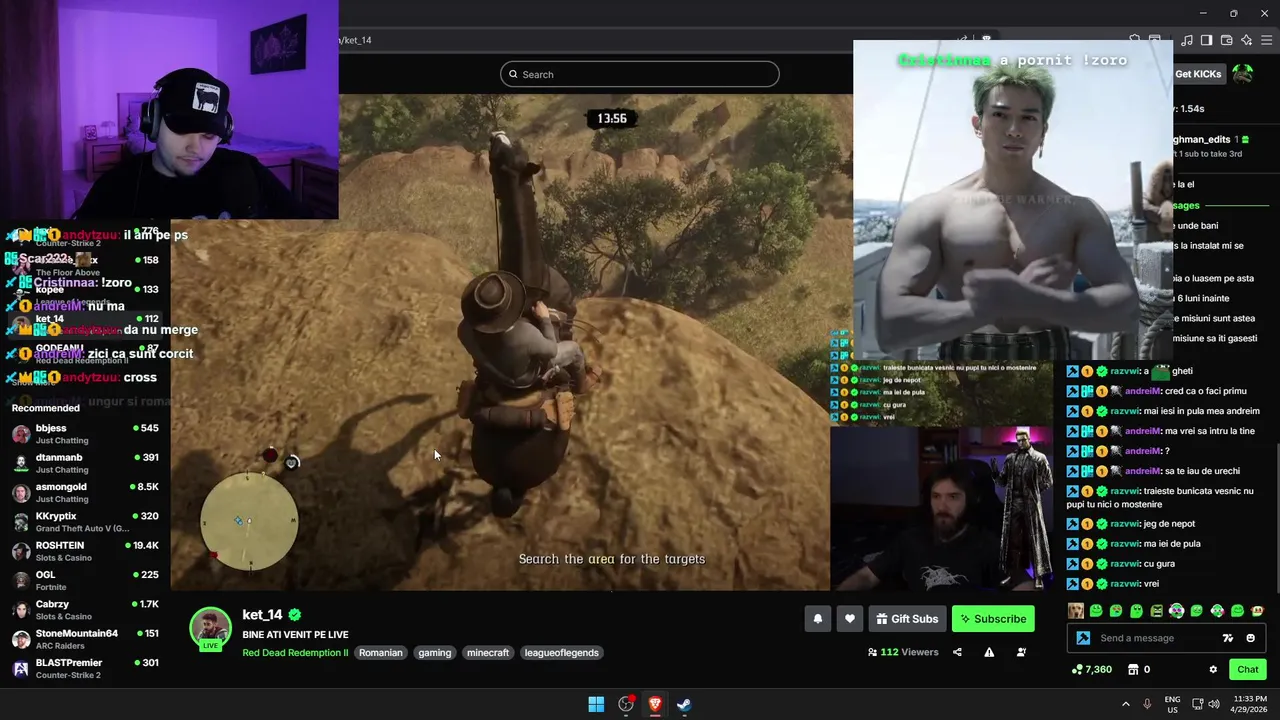1280x720 pixels.
Task: Click the green Chat send button
Action: click(1247, 669)
